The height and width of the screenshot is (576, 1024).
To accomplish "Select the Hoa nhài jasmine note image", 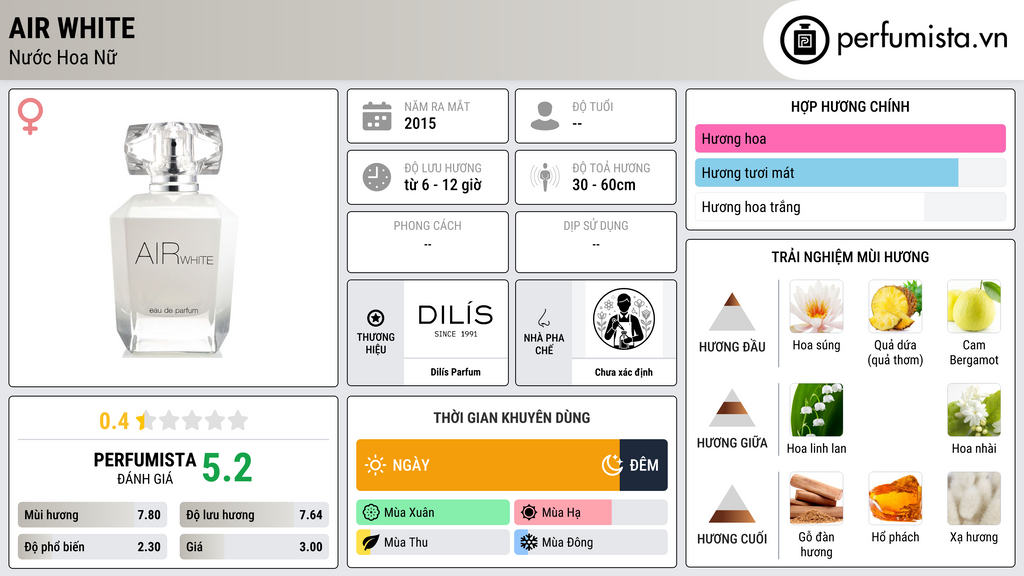I will 974,410.
